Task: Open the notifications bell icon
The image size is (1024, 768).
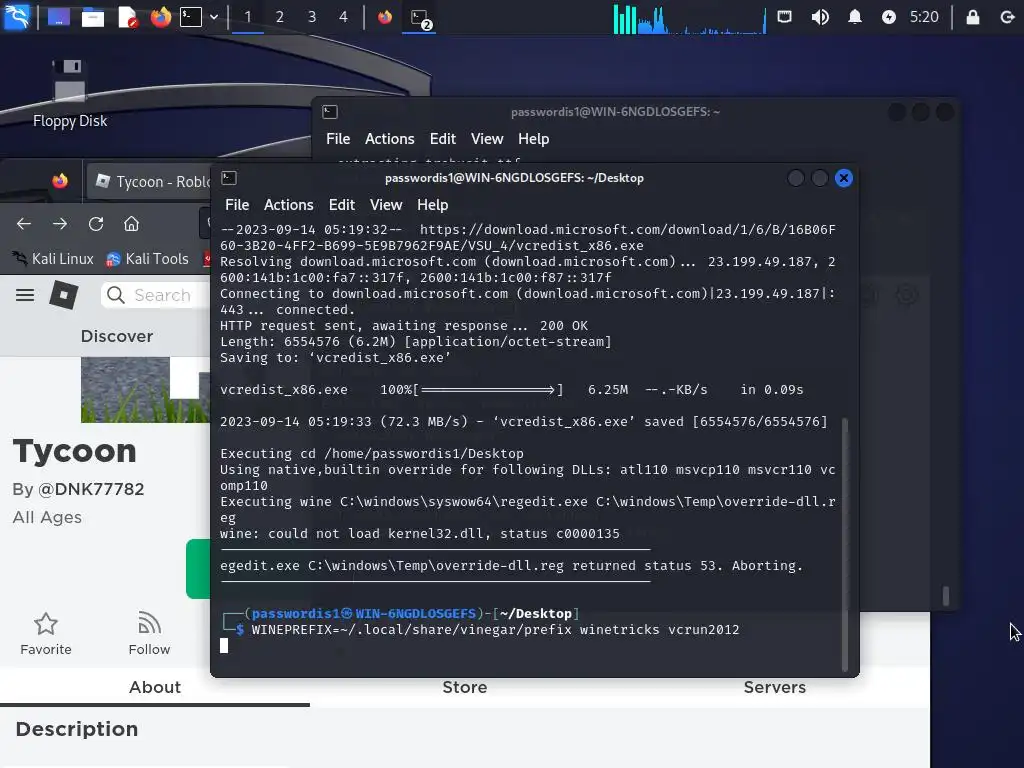Action: click(x=854, y=17)
